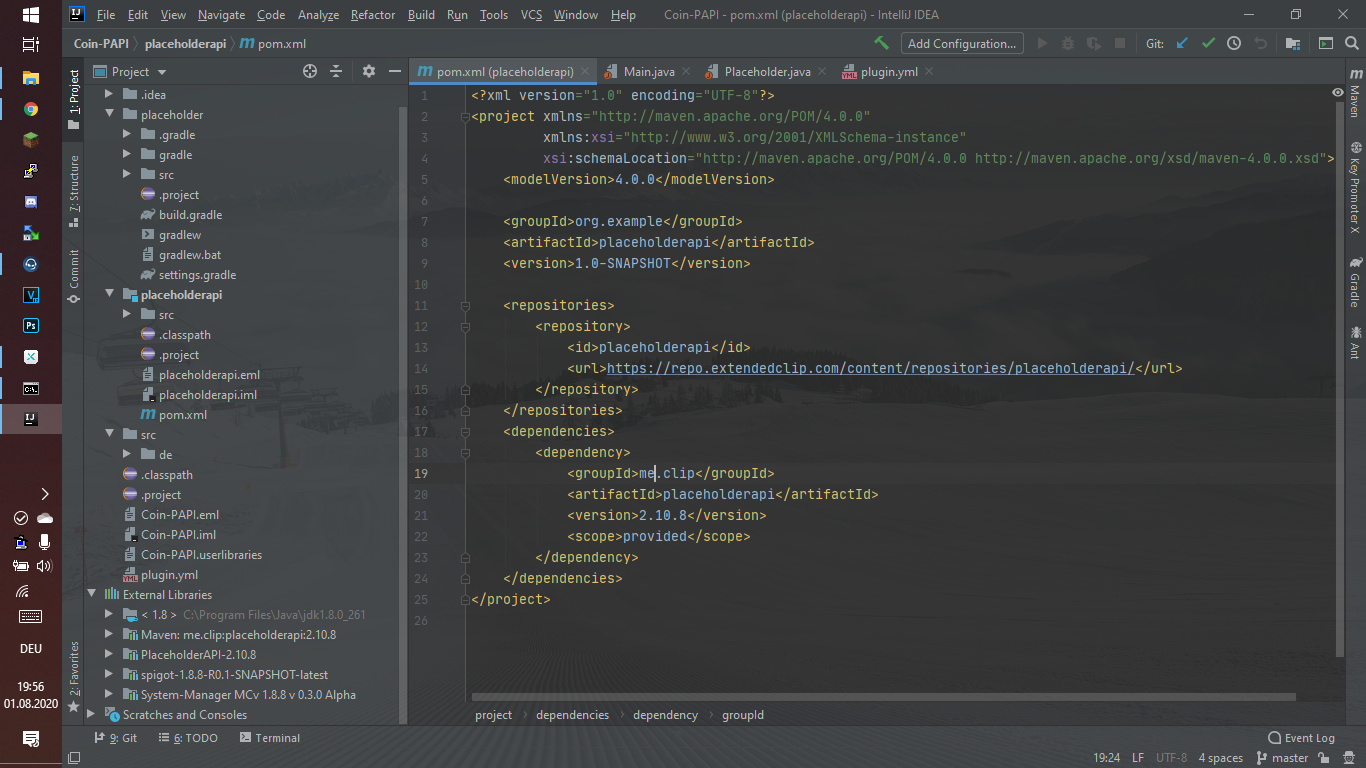Open the Event Log
The image size is (1366, 768).
(x=1301, y=738)
